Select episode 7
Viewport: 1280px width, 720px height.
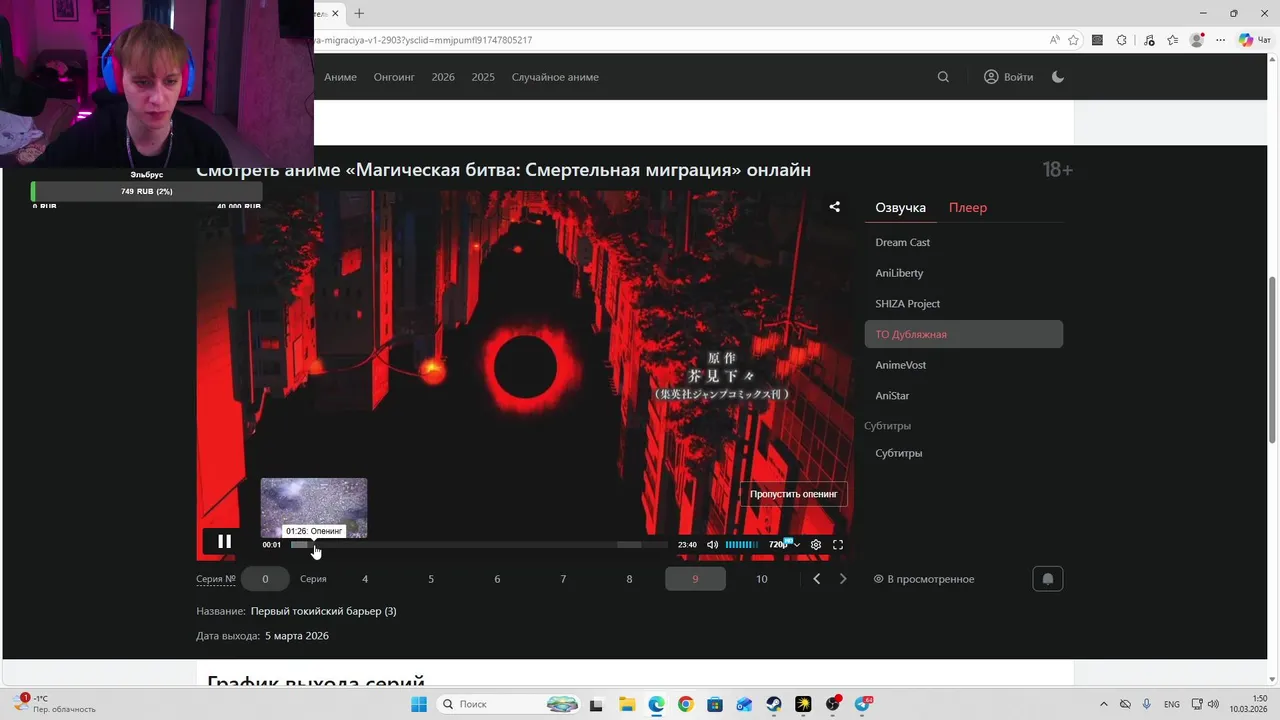(563, 579)
